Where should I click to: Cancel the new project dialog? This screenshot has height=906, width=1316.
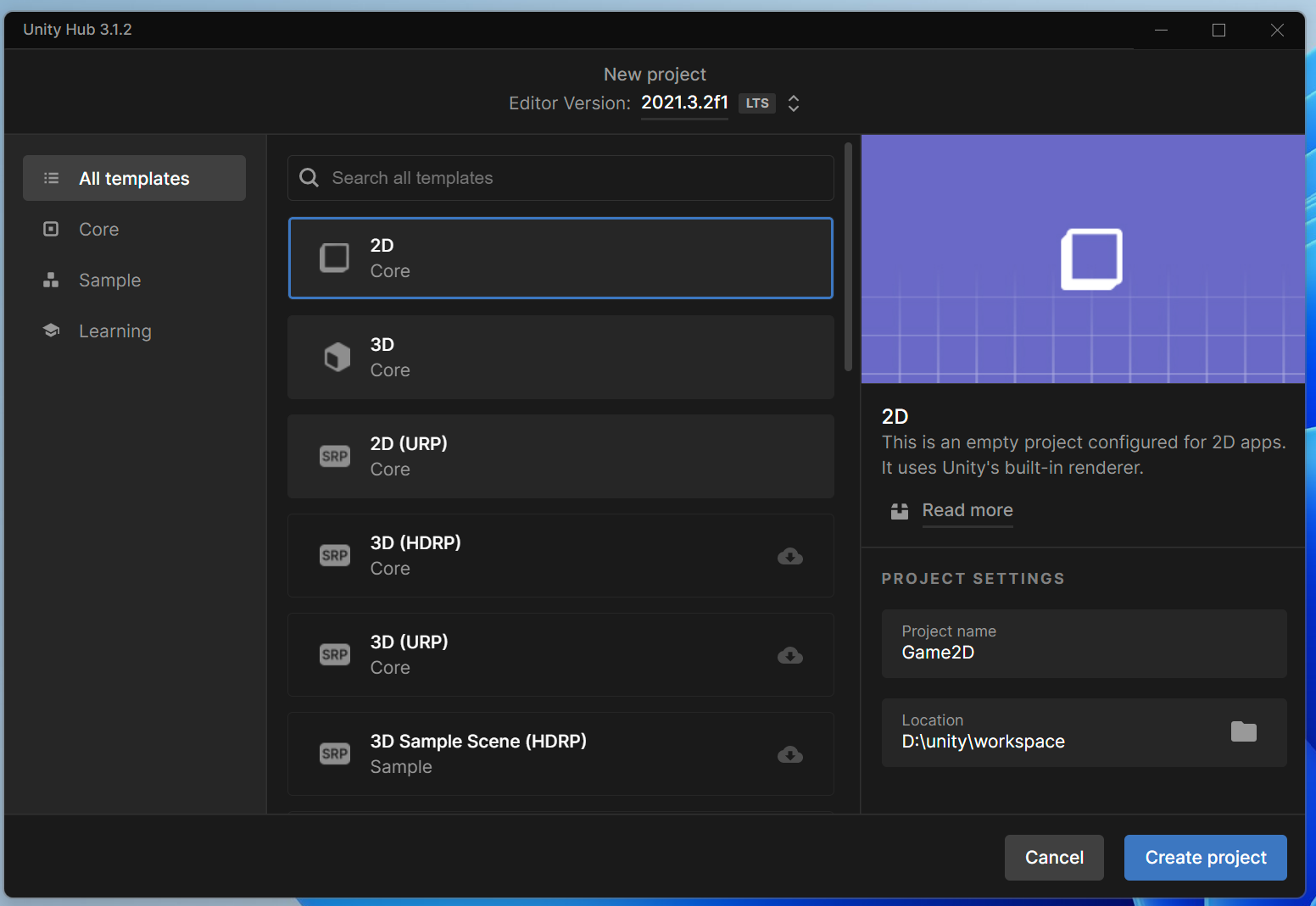(x=1054, y=858)
